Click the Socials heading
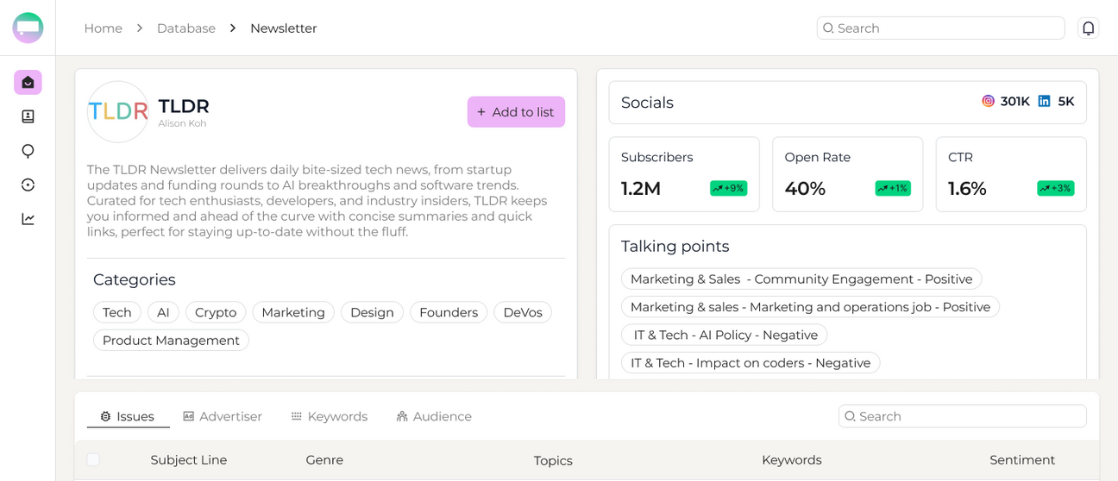Screen dimensions: 1118x481 click(647, 103)
